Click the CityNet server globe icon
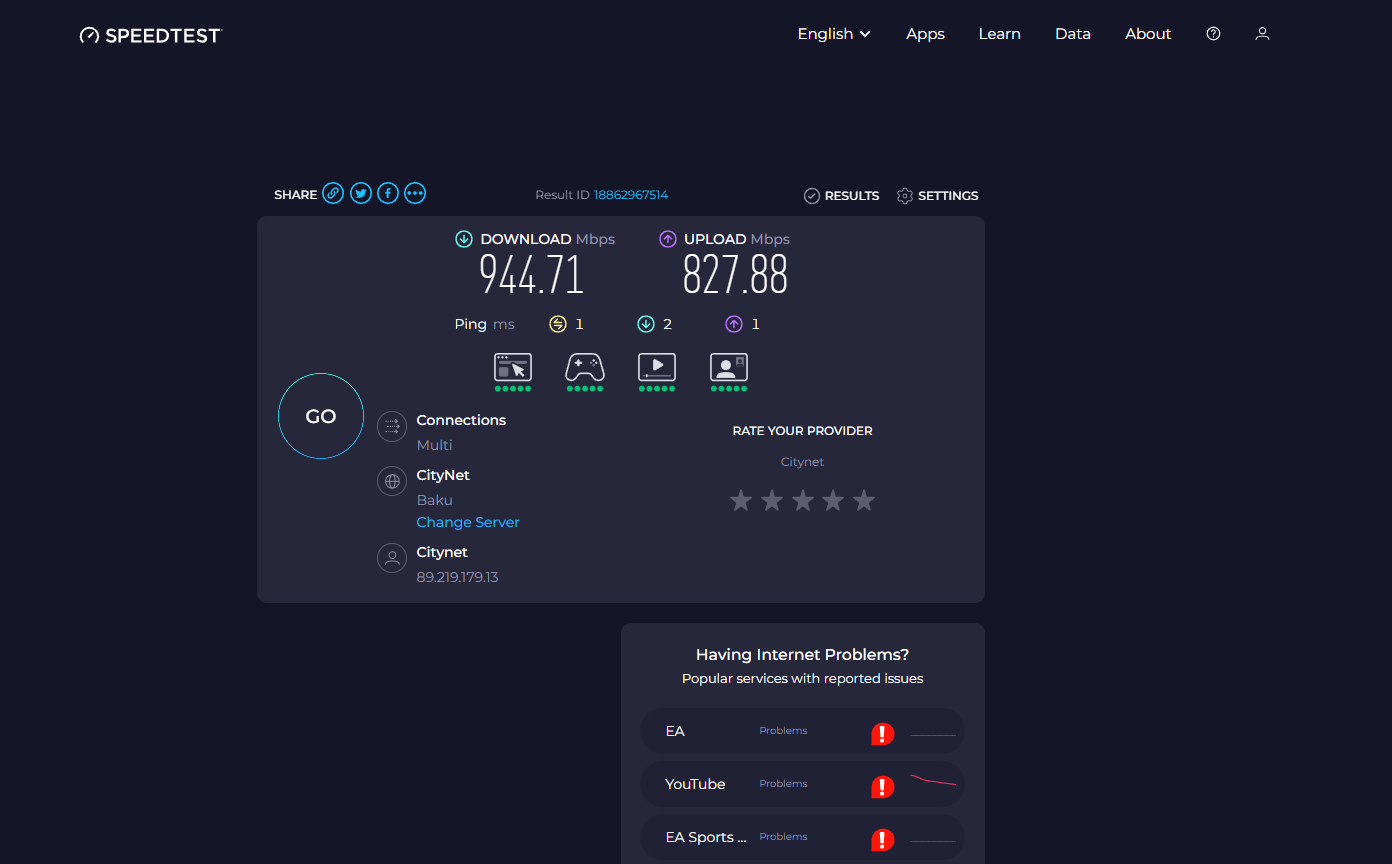The width and height of the screenshot is (1392, 864). tap(392, 482)
